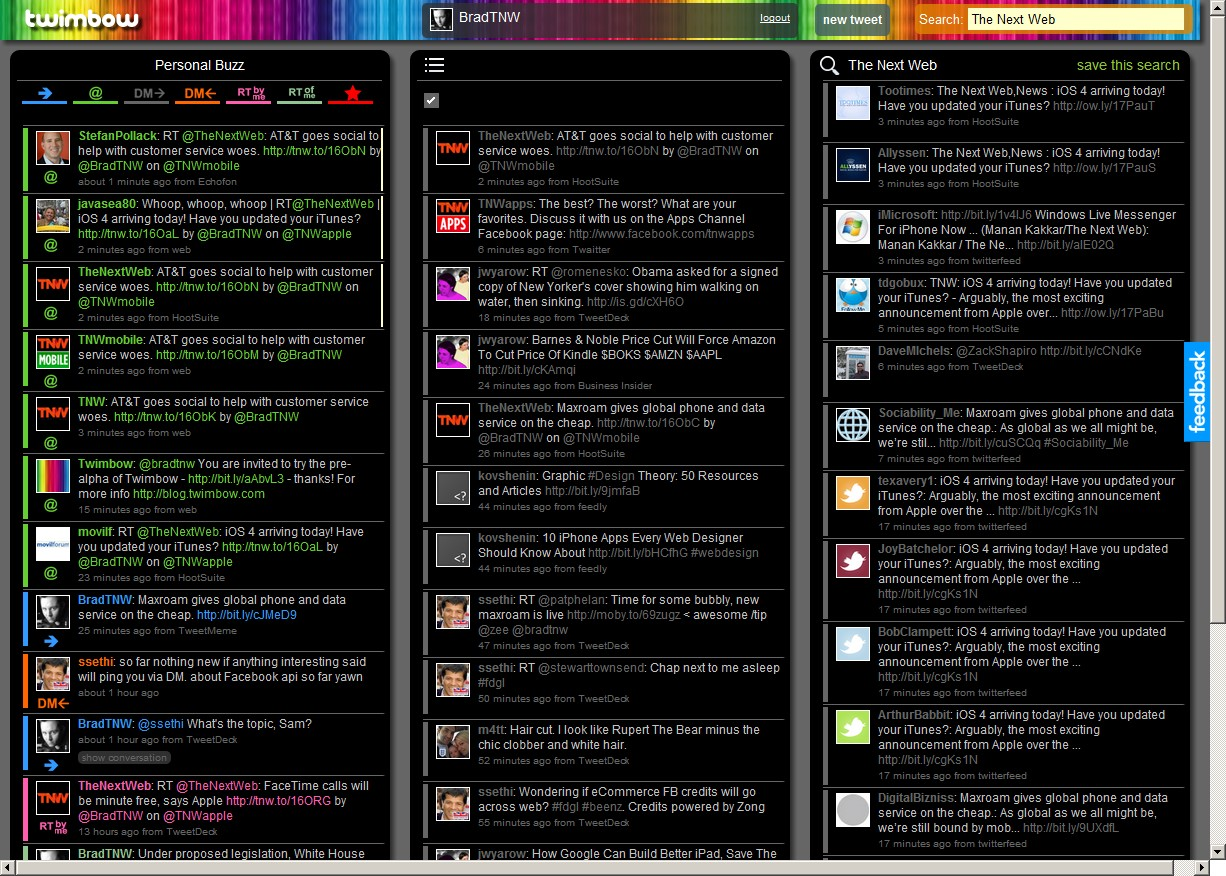The image size is (1226, 876).
Task: Click the 'RT by me' icon under TheNextWeb
Action: coord(53,826)
